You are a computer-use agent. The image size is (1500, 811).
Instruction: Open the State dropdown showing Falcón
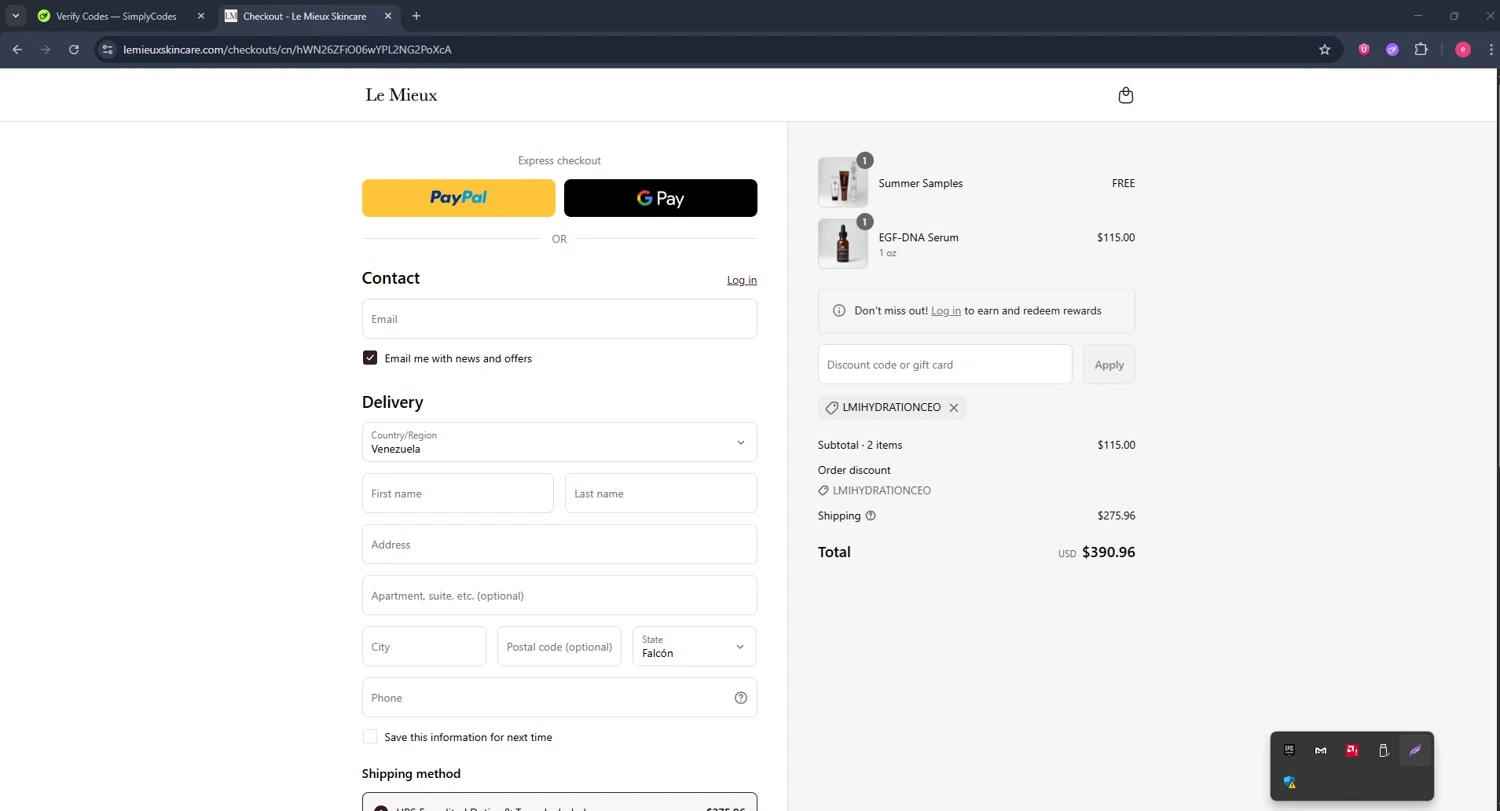click(x=694, y=646)
